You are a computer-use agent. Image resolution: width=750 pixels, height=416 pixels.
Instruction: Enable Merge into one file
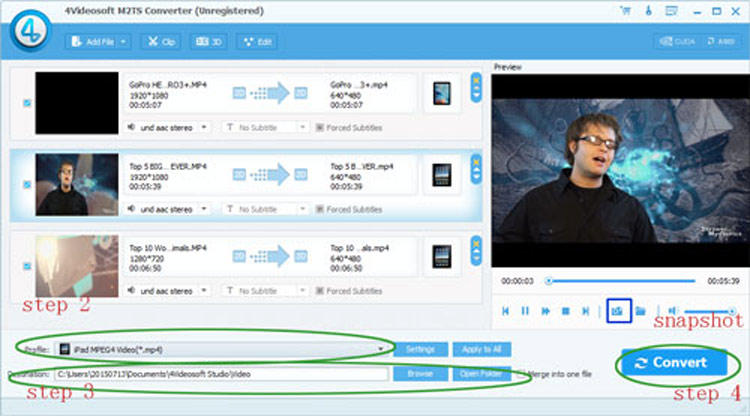[521, 374]
